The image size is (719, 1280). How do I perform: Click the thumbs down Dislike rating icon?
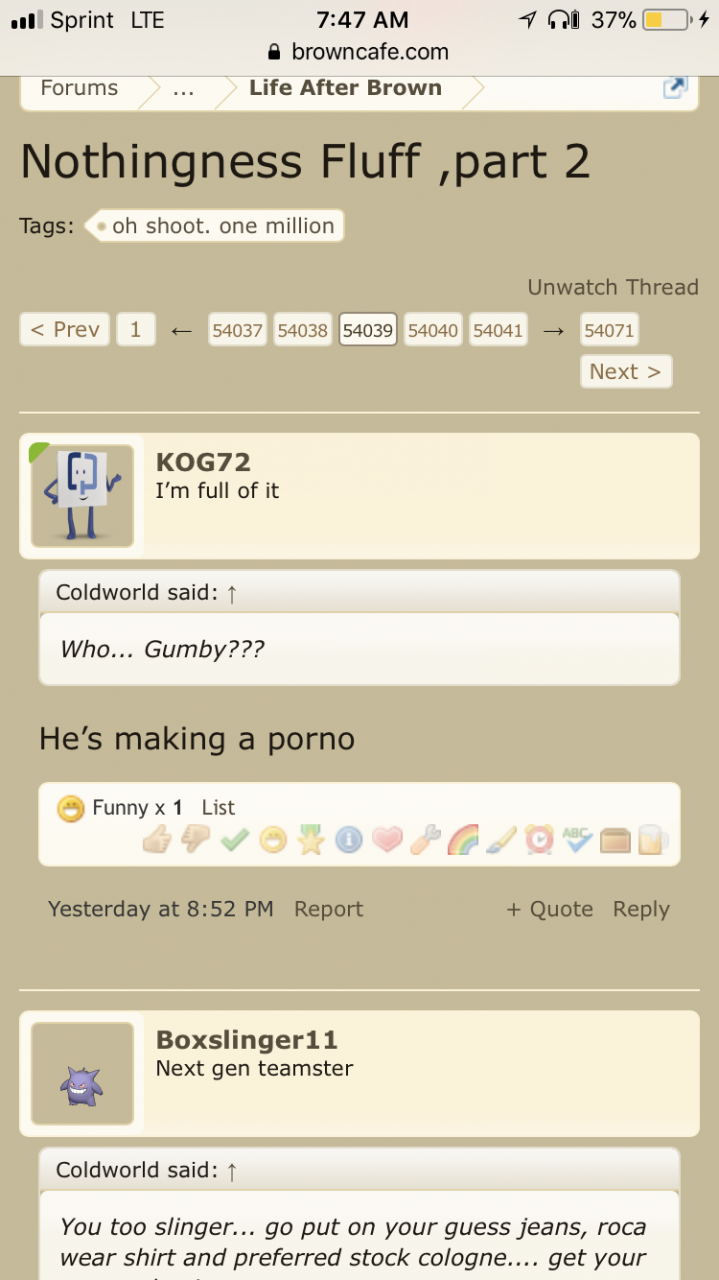pyautogui.click(x=195, y=840)
